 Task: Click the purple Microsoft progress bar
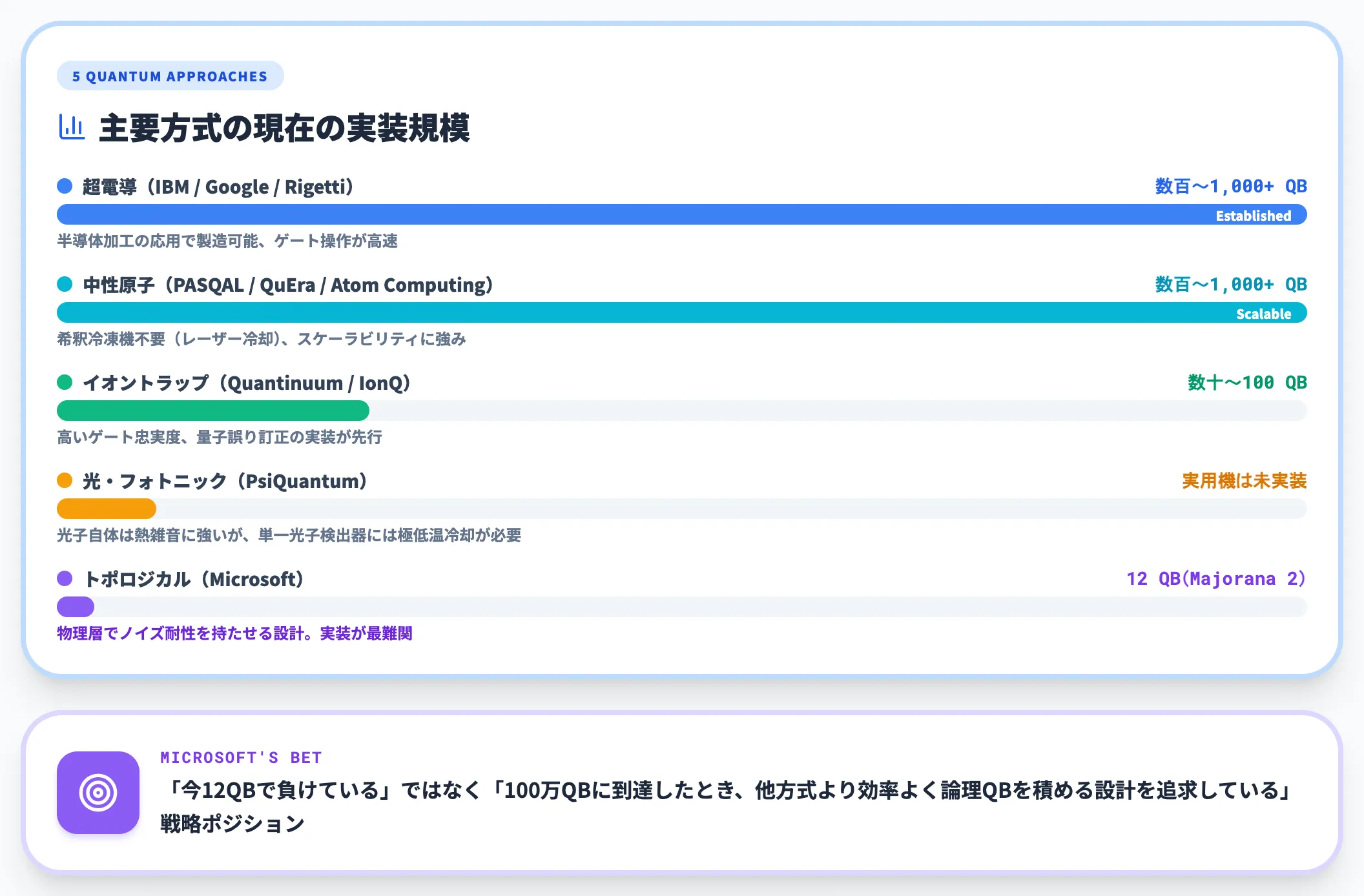(76, 607)
